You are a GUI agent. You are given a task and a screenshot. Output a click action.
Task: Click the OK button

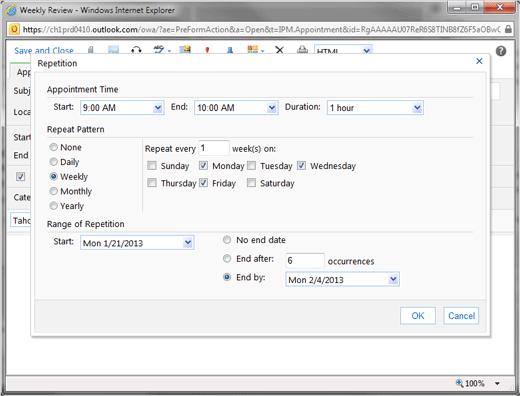pos(418,316)
